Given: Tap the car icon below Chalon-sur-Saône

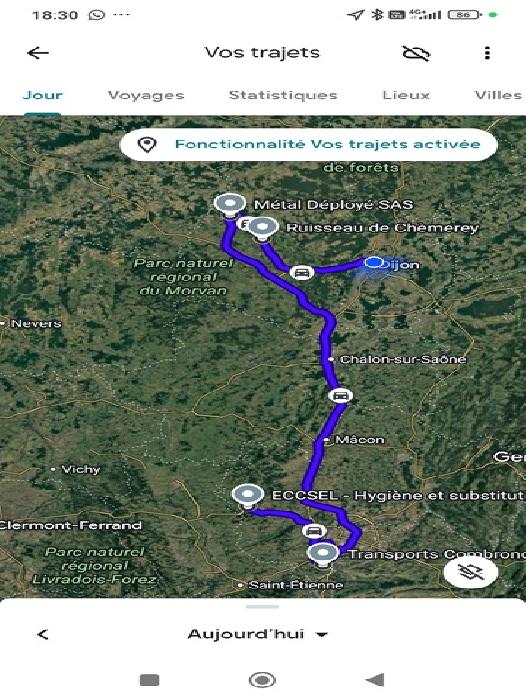Looking at the screenshot, I should 341,396.
